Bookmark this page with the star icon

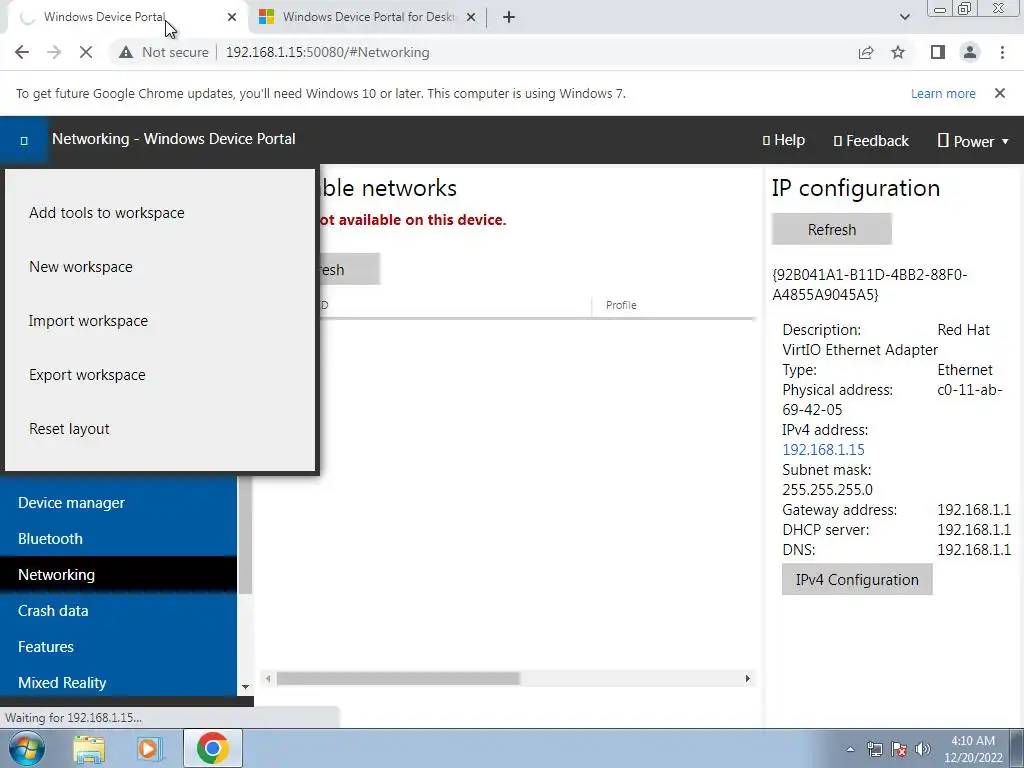[x=898, y=52]
